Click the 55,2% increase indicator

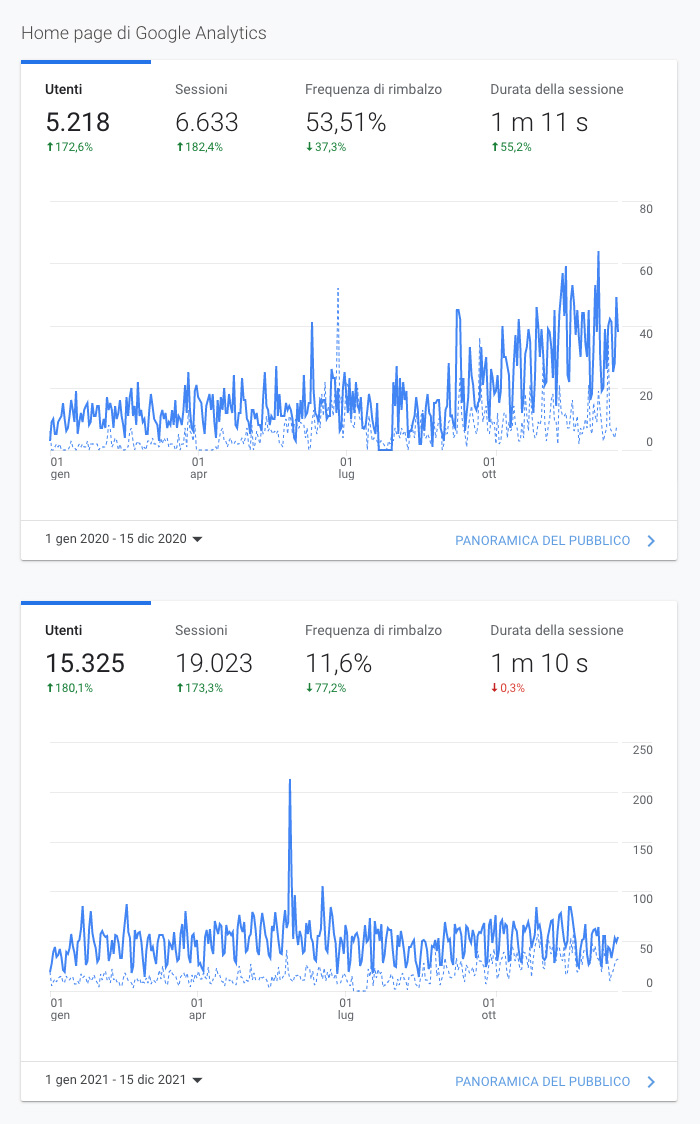(x=511, y=147)
